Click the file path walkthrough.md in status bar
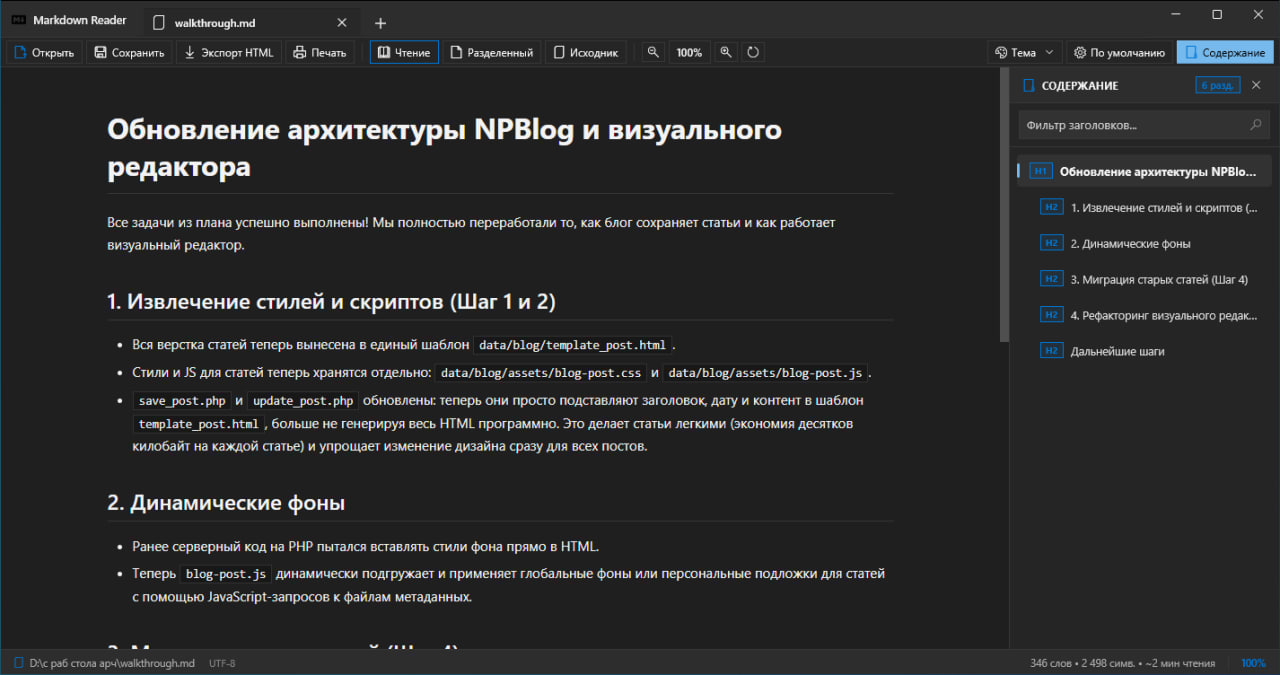 coord(112,663)
